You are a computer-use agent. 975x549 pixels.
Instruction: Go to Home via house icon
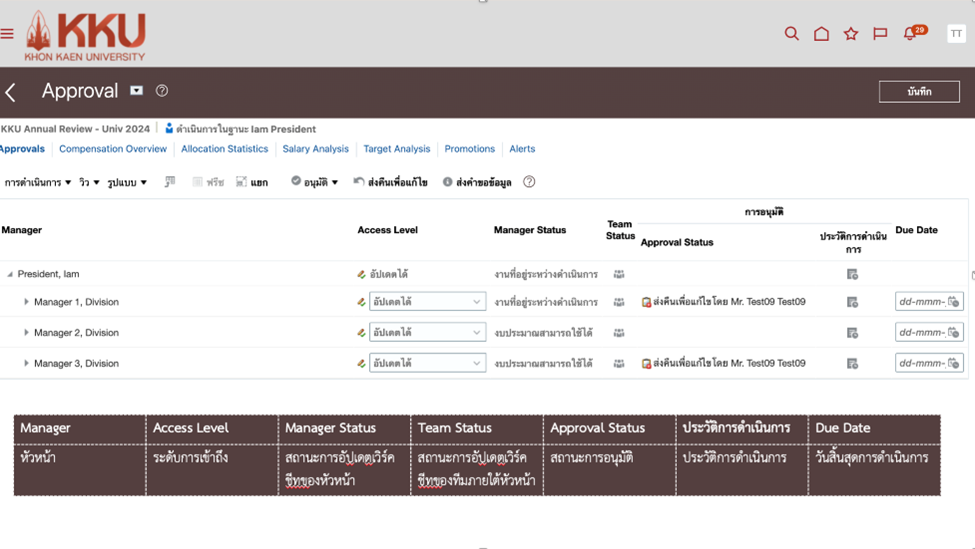coord(821,34)
